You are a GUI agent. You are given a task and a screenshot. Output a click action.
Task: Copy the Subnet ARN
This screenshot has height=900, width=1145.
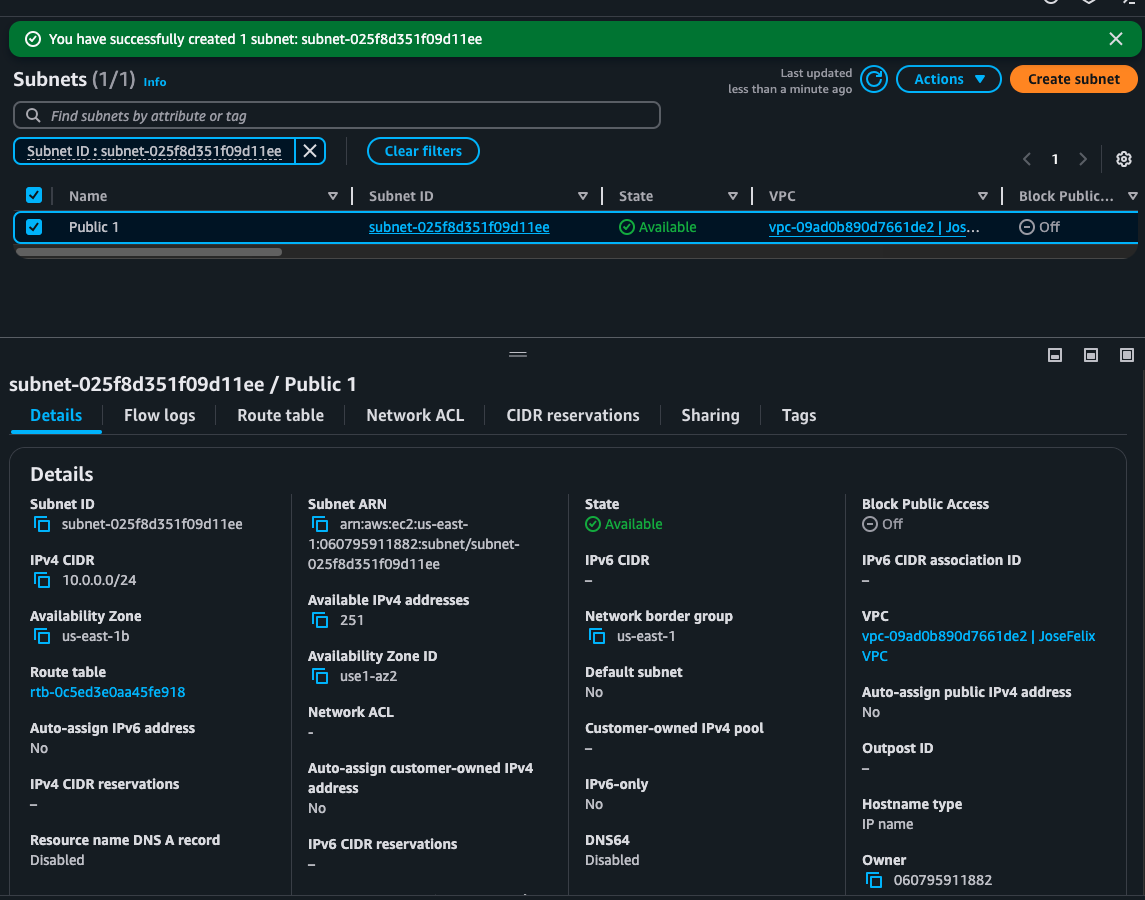pos(320,524)
